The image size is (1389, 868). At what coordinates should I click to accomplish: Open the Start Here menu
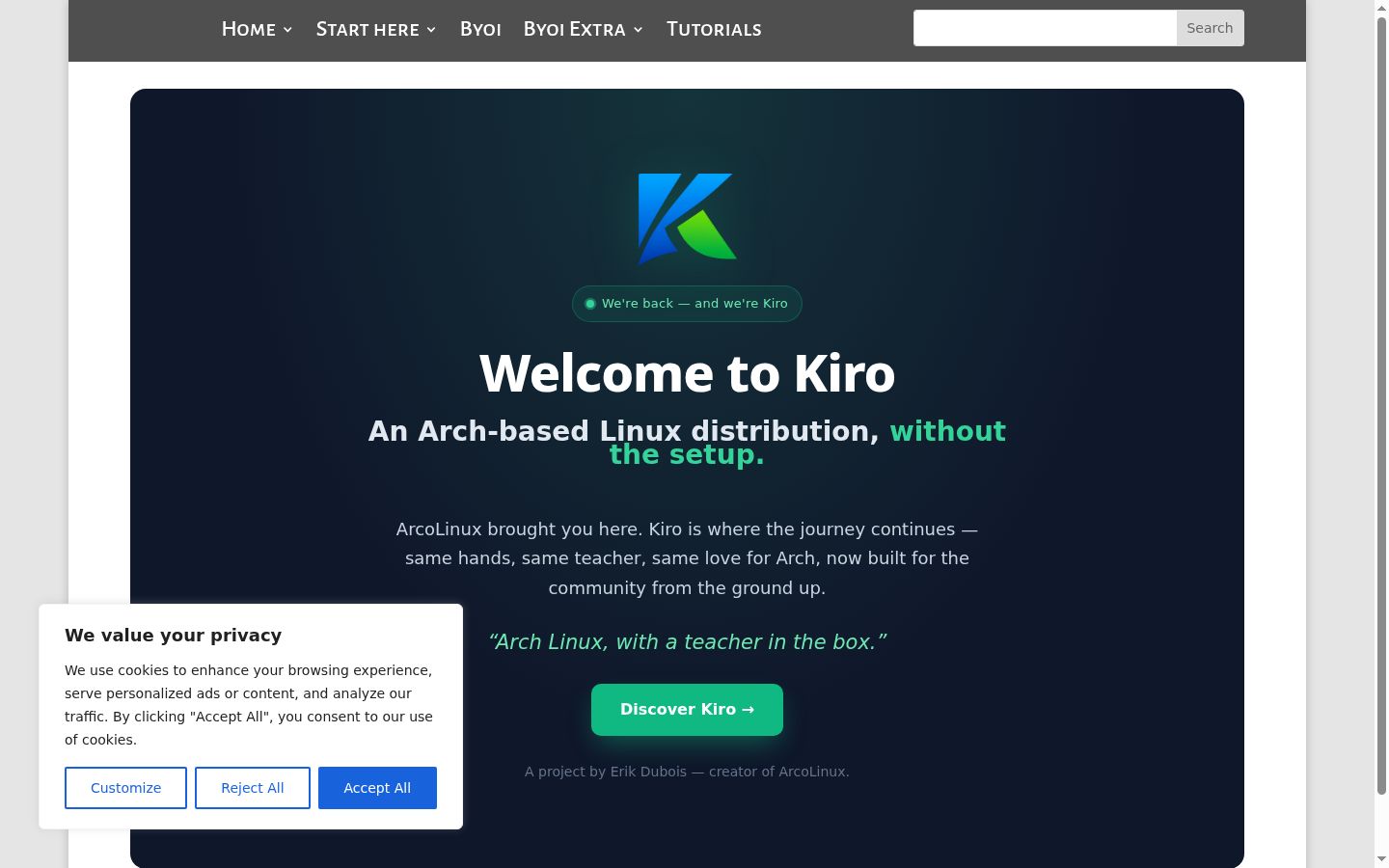click(x=368, y=29)
